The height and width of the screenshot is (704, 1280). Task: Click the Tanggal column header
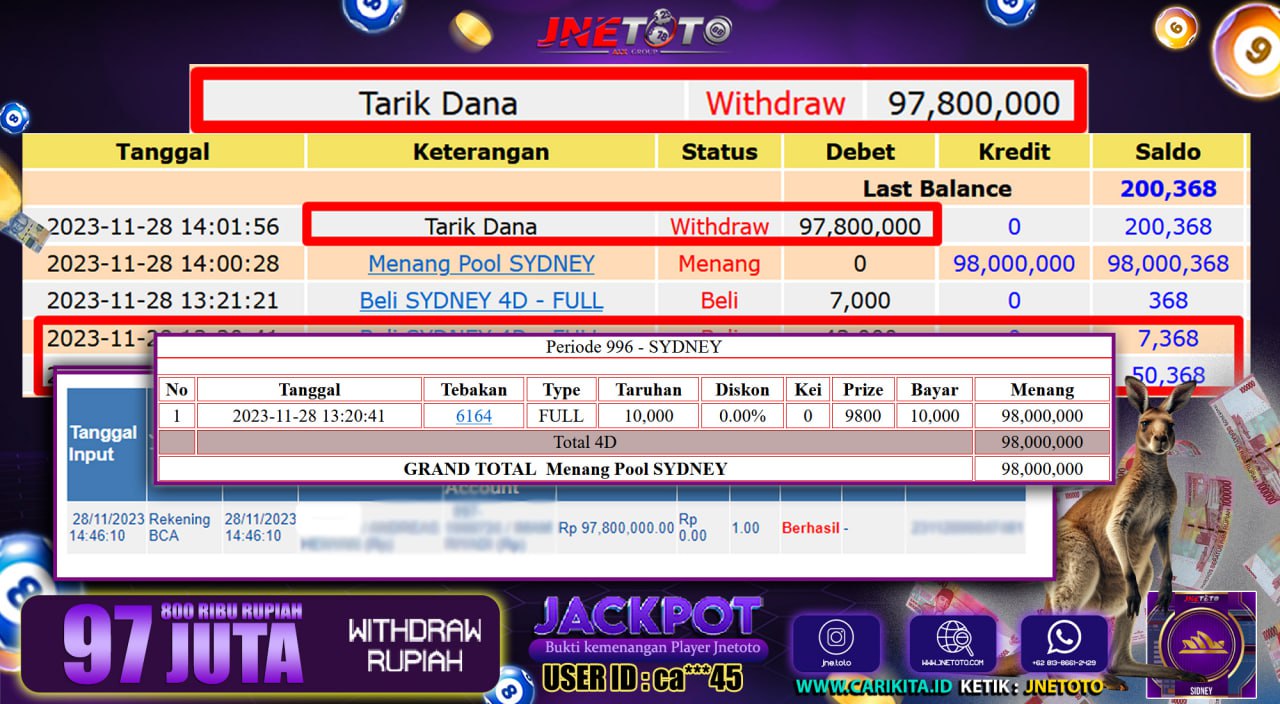tap(163, 152)
